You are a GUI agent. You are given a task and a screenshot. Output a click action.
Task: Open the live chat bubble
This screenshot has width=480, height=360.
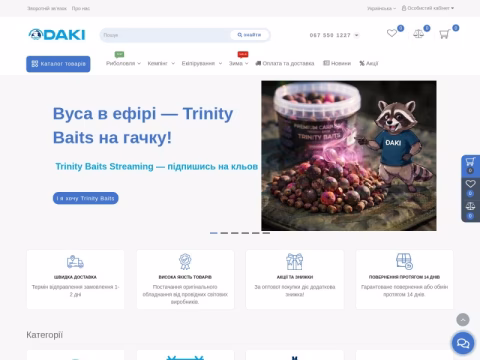click(x=463, y=343)
